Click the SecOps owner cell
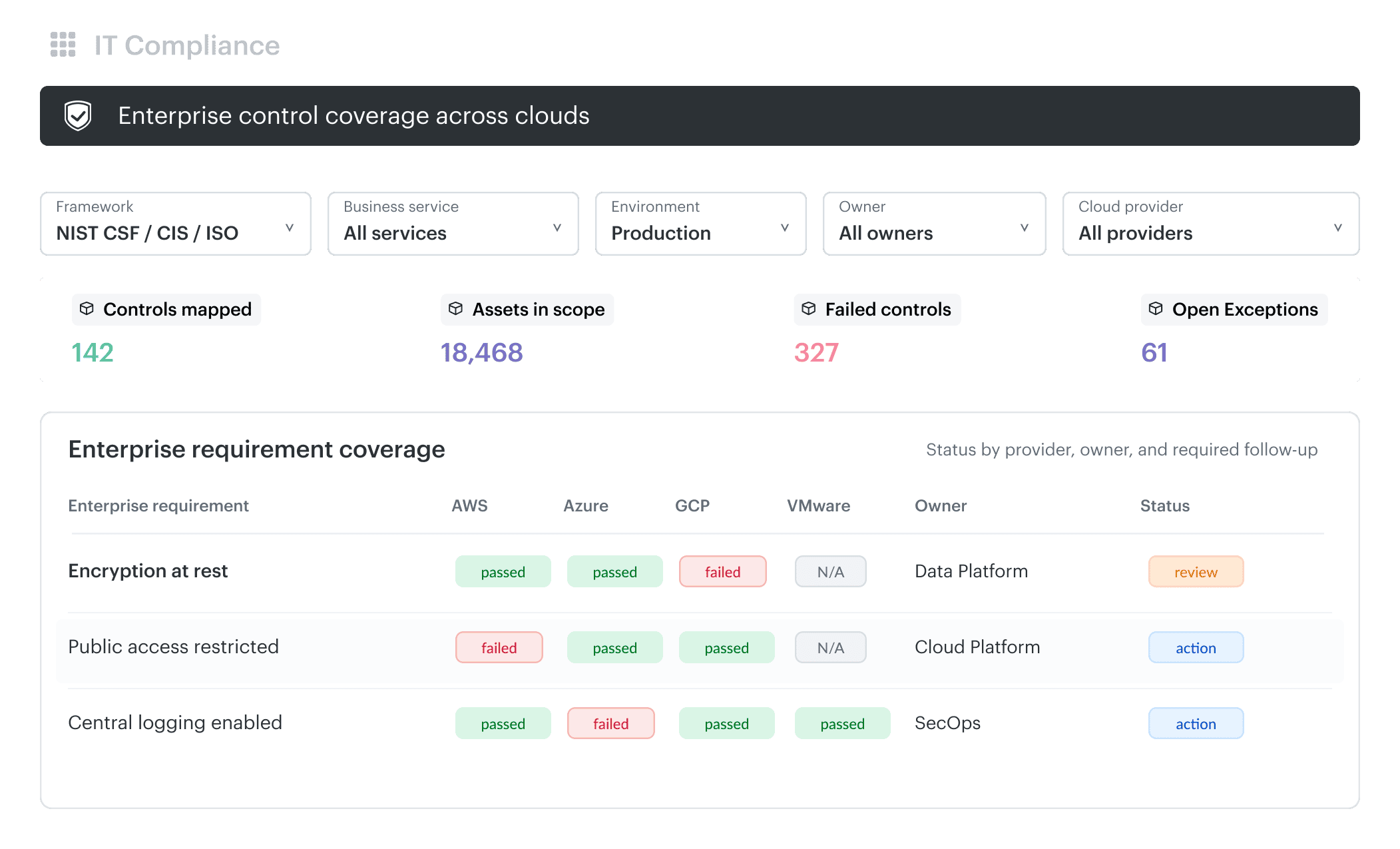 947,722
